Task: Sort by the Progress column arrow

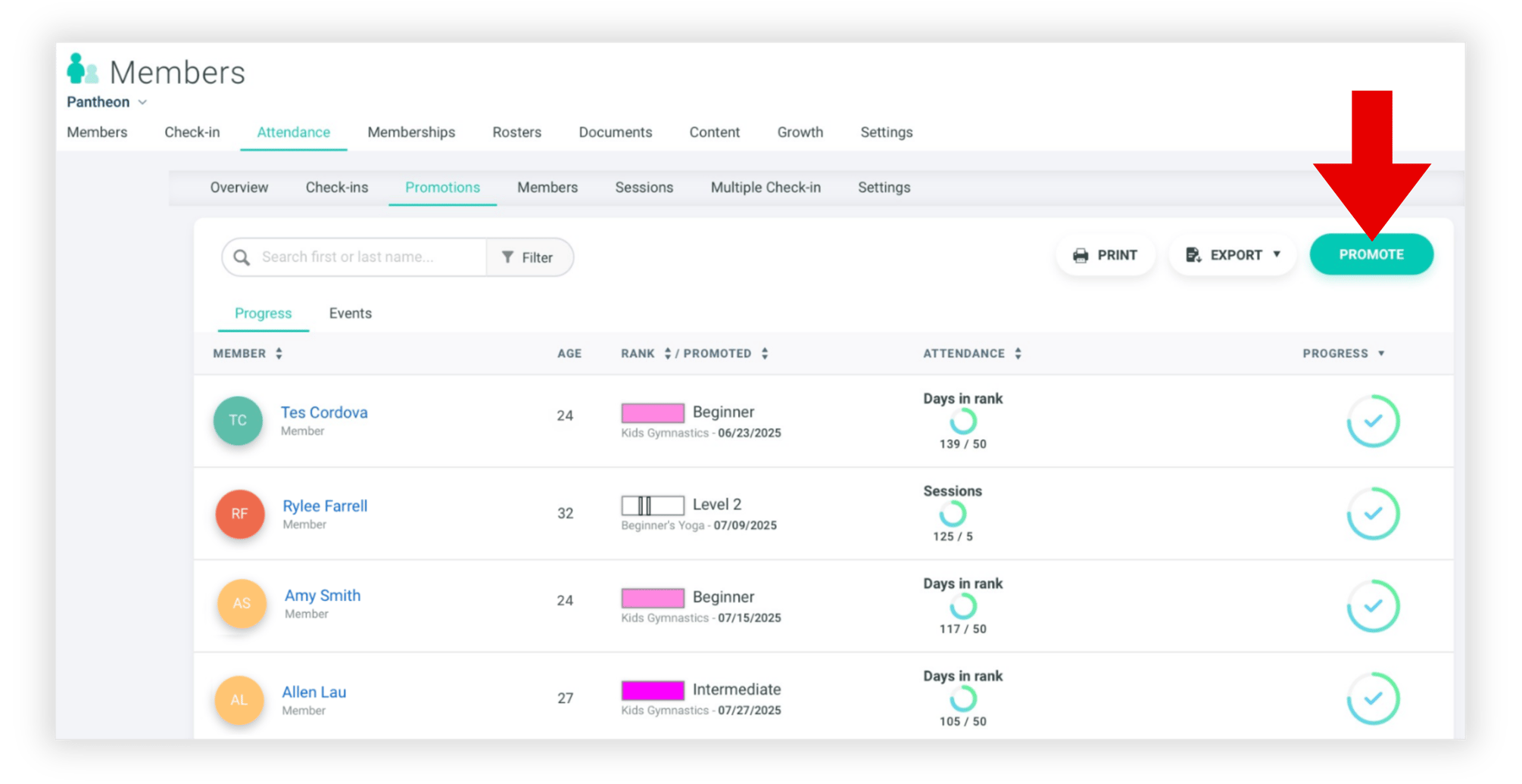Action: (1381, 353)
